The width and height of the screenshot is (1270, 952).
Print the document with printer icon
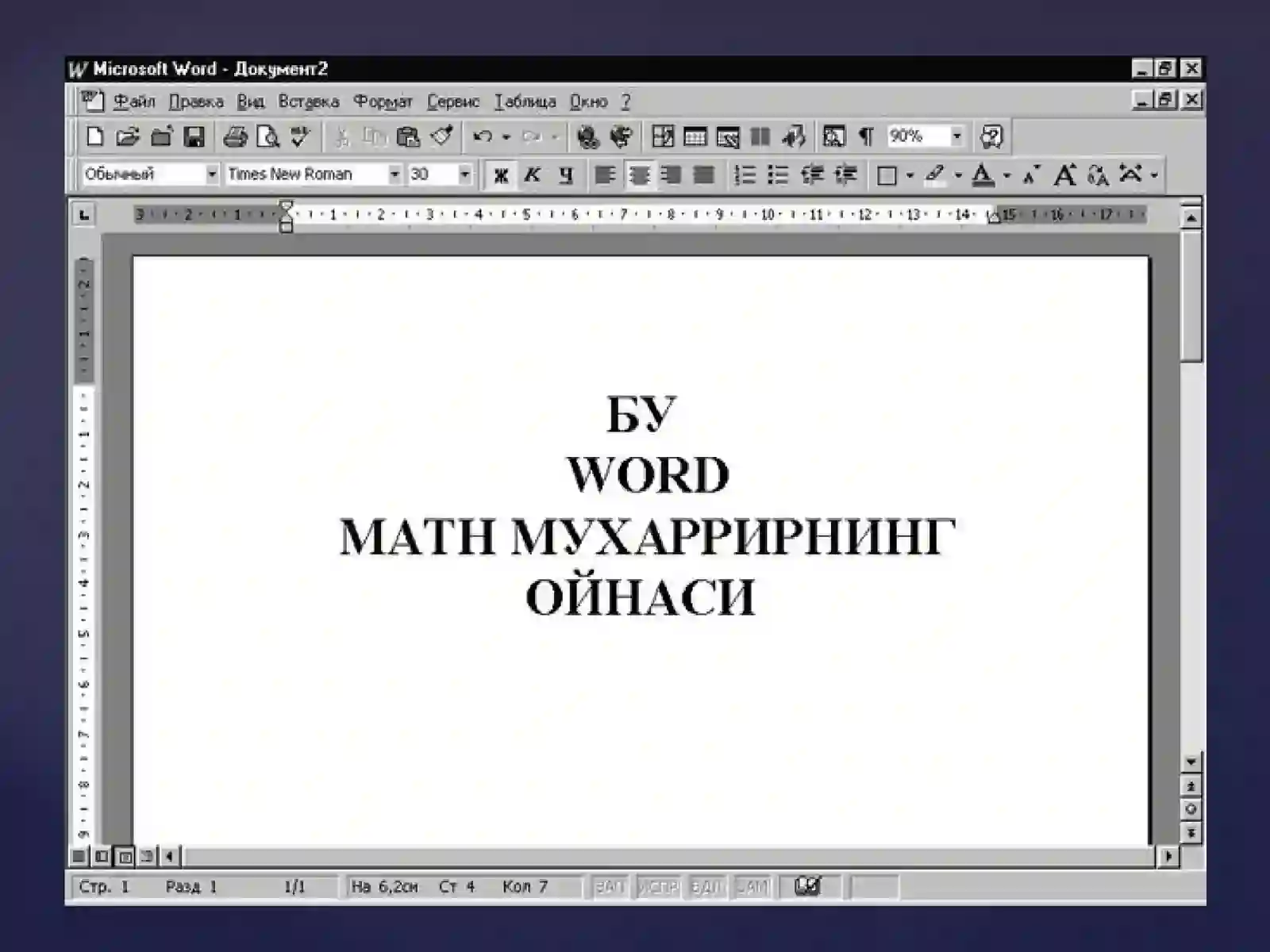(x=235, y=136)
